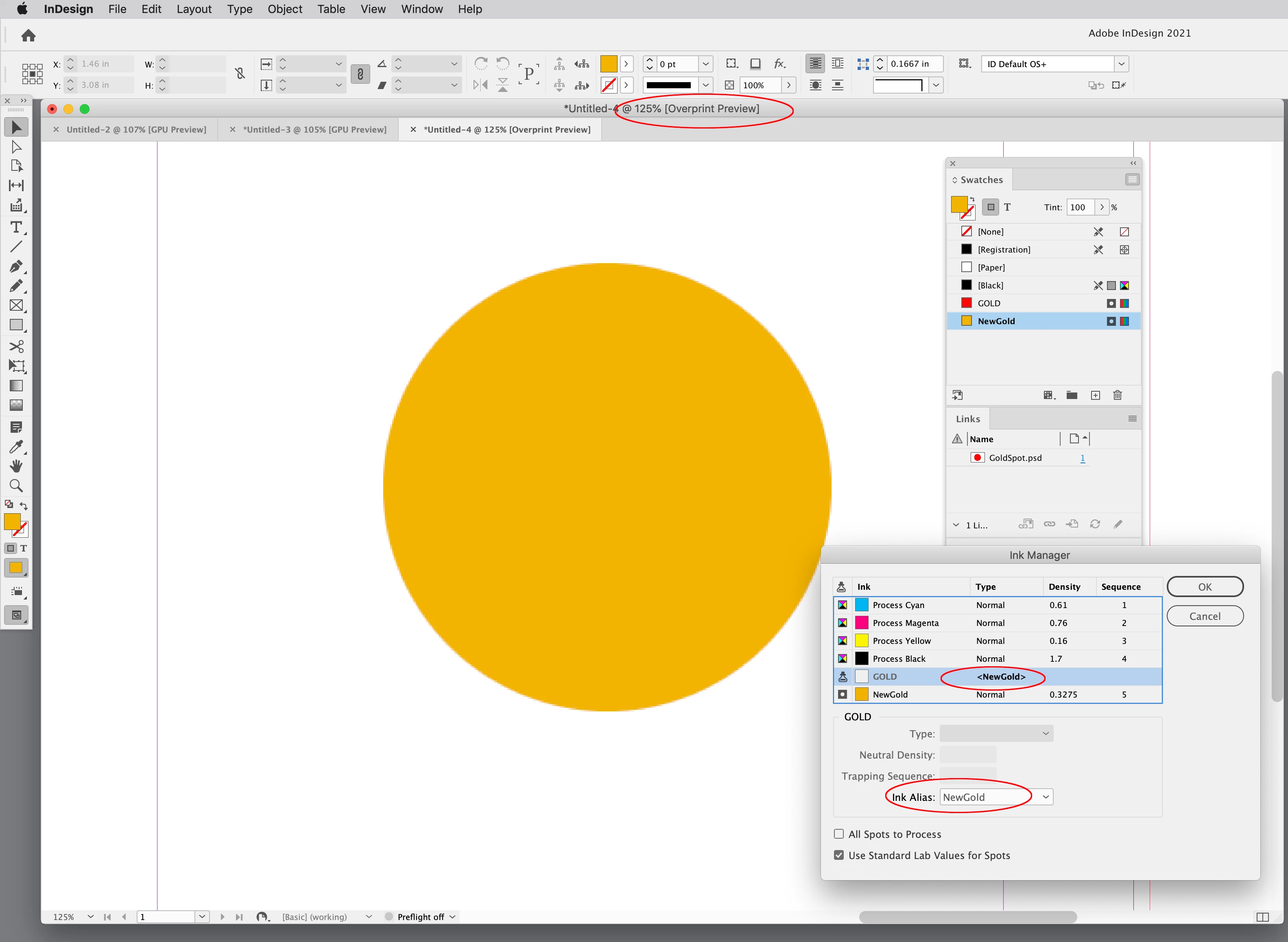Enable All Spots to Process checkbox
This screenshot has height=942, width=1288.
(x=838, y=834)
